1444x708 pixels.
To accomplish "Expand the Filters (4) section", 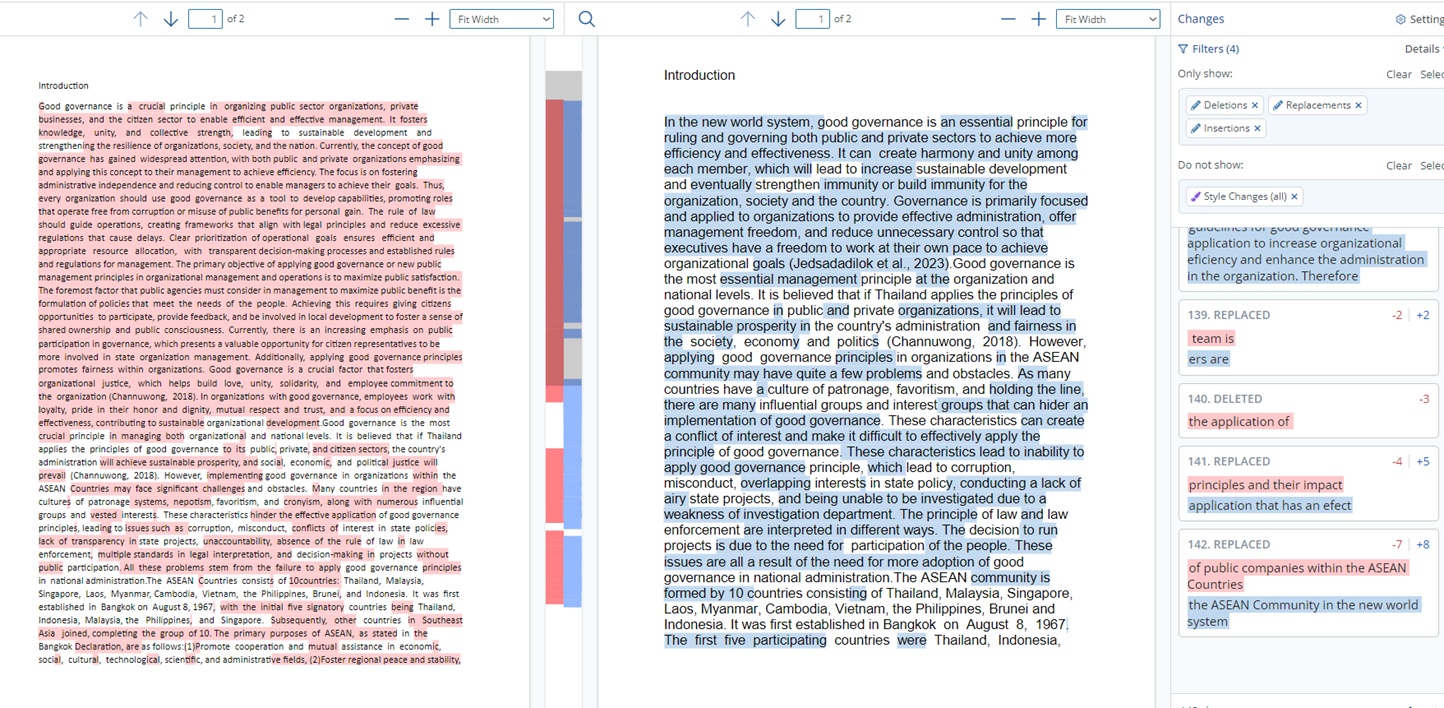I will click(x=1208, y=49).
